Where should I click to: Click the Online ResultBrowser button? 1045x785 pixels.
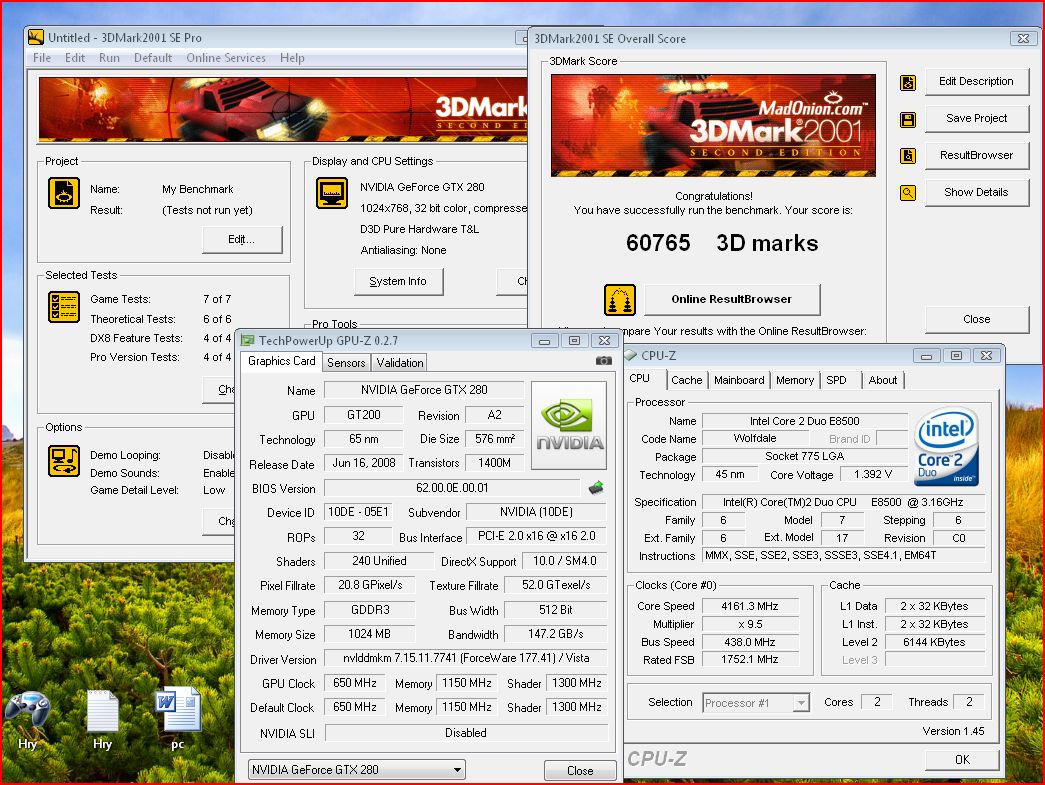[731, 299]
